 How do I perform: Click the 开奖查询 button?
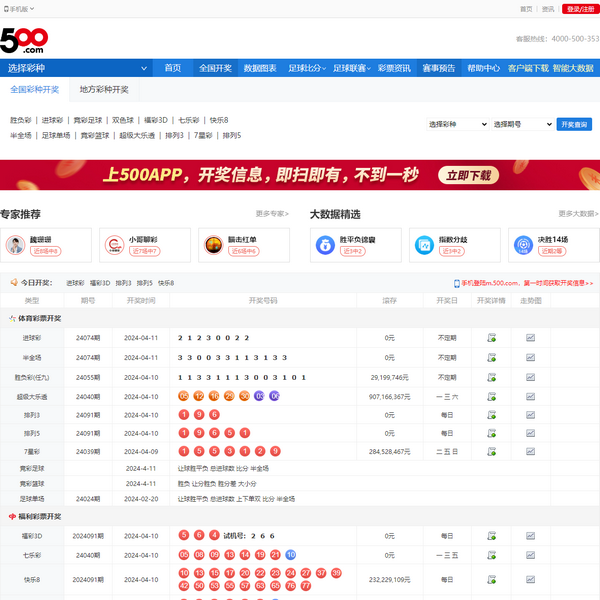click(x=574, y=125)
